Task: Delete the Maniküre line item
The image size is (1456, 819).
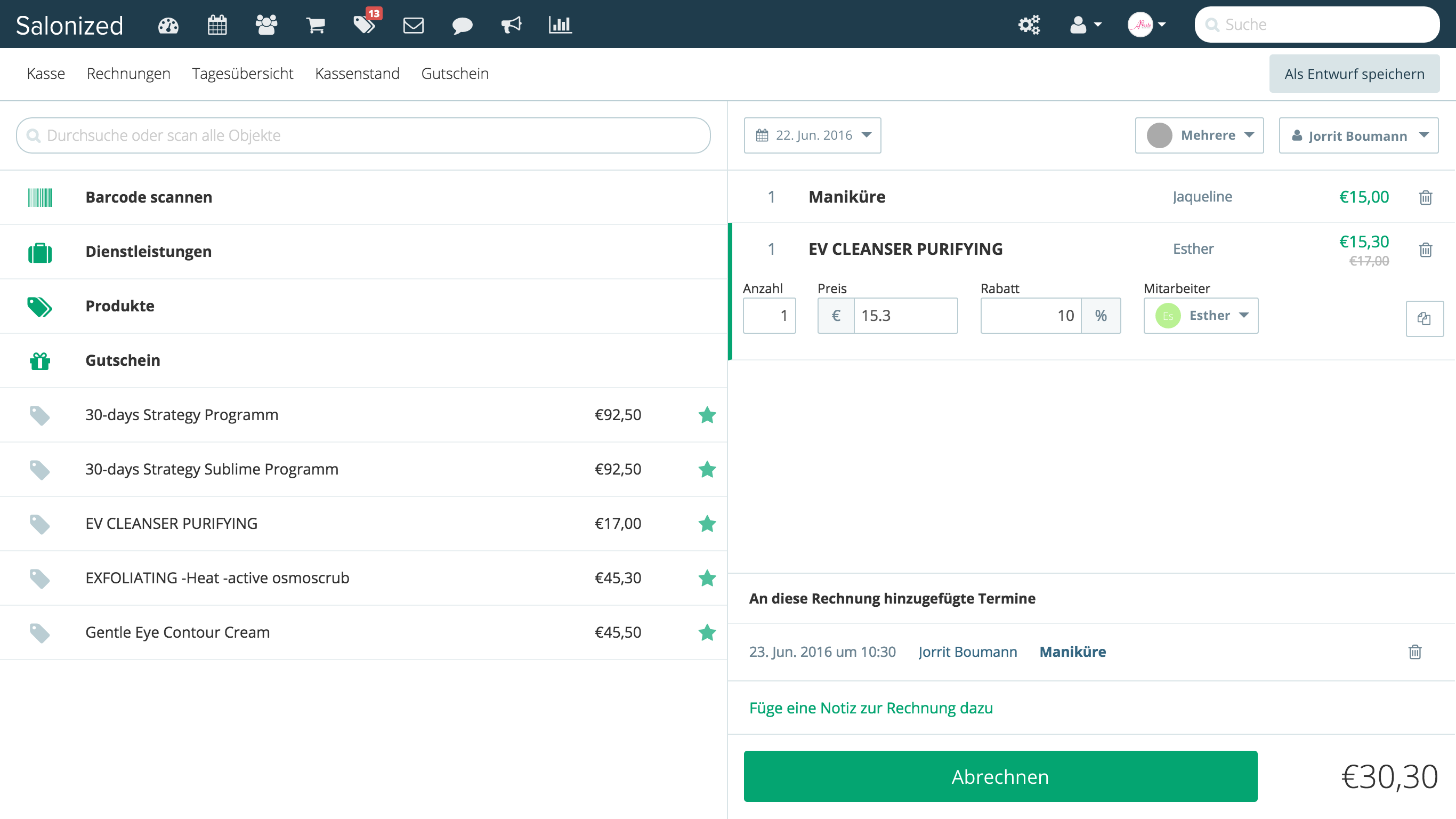Action: click(1426, 197)
